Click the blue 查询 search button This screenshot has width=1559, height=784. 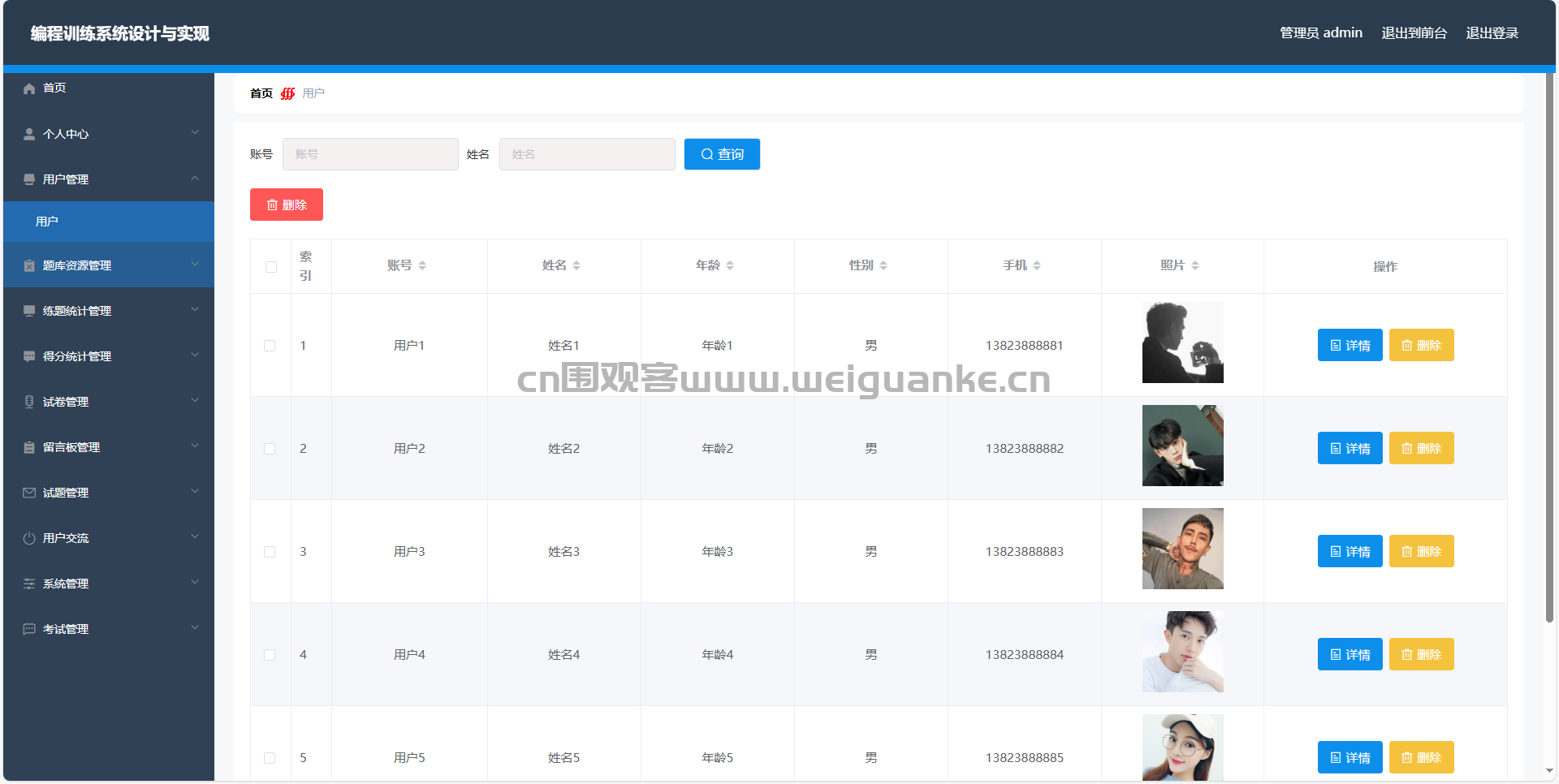[x=722, y=154]
